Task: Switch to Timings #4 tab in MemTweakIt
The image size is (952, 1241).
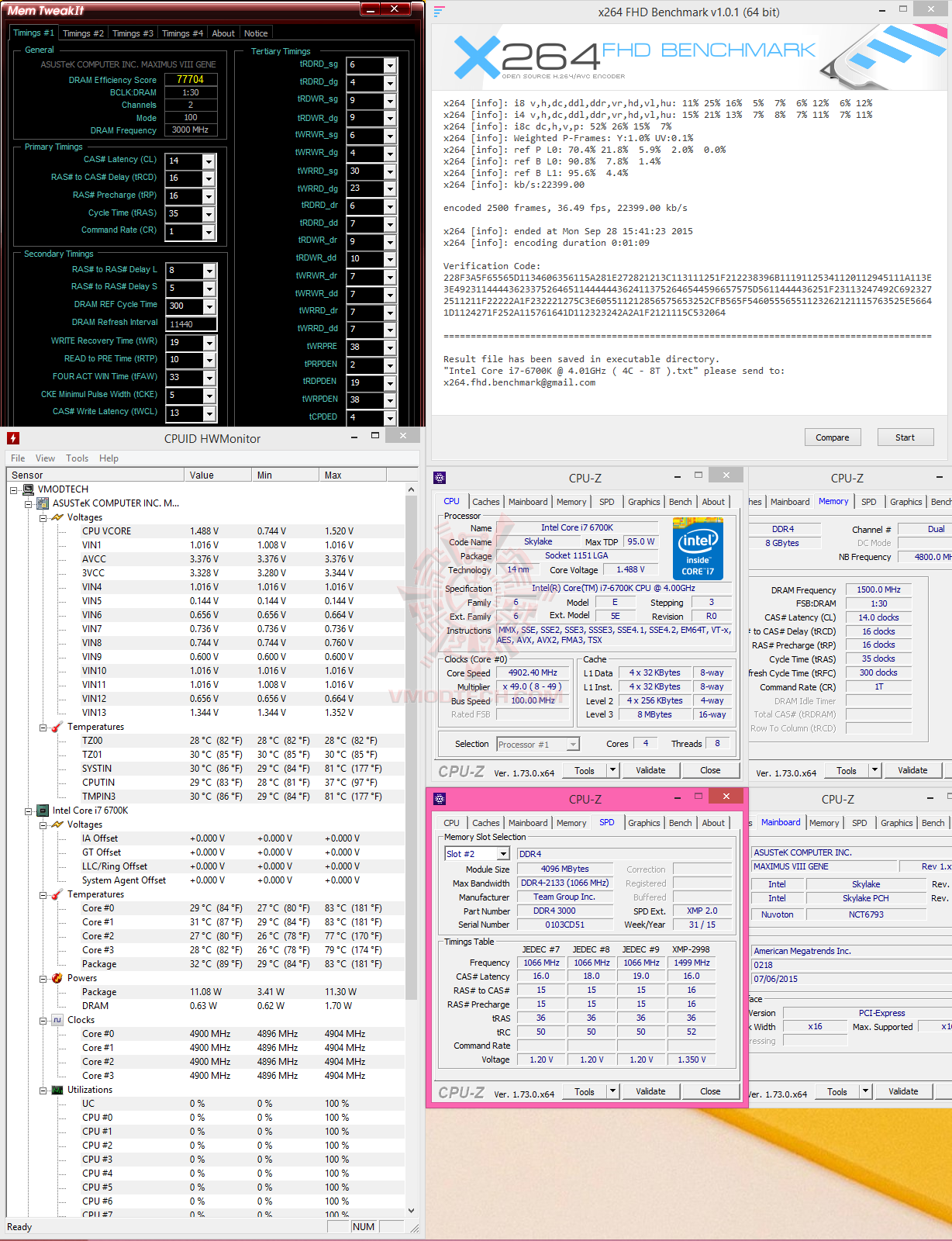Action: [182, 33]
